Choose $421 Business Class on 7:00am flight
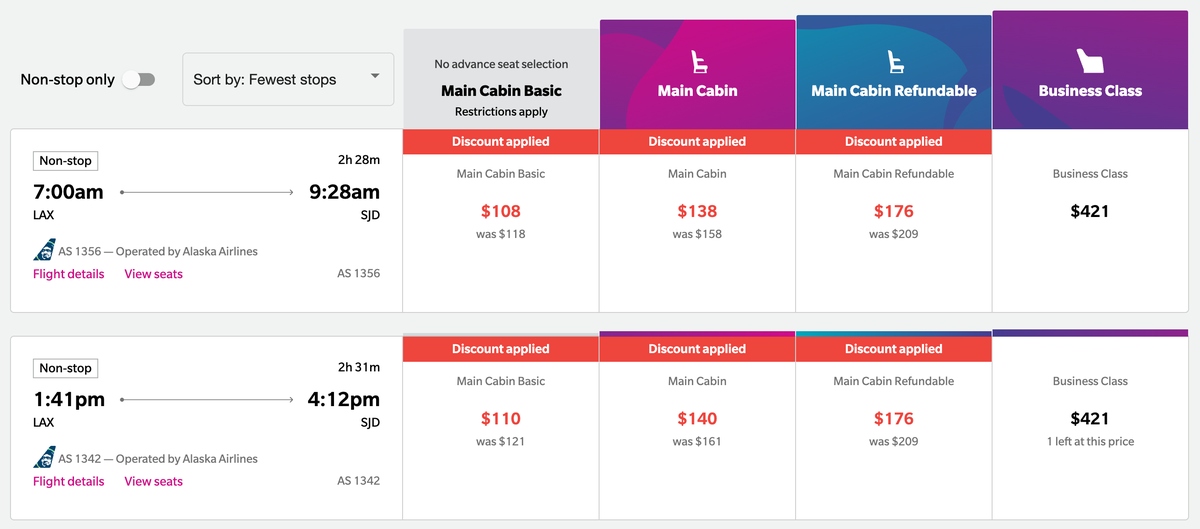The height and width of the screenshot is (529, 1200). (x=1090, y=221)
